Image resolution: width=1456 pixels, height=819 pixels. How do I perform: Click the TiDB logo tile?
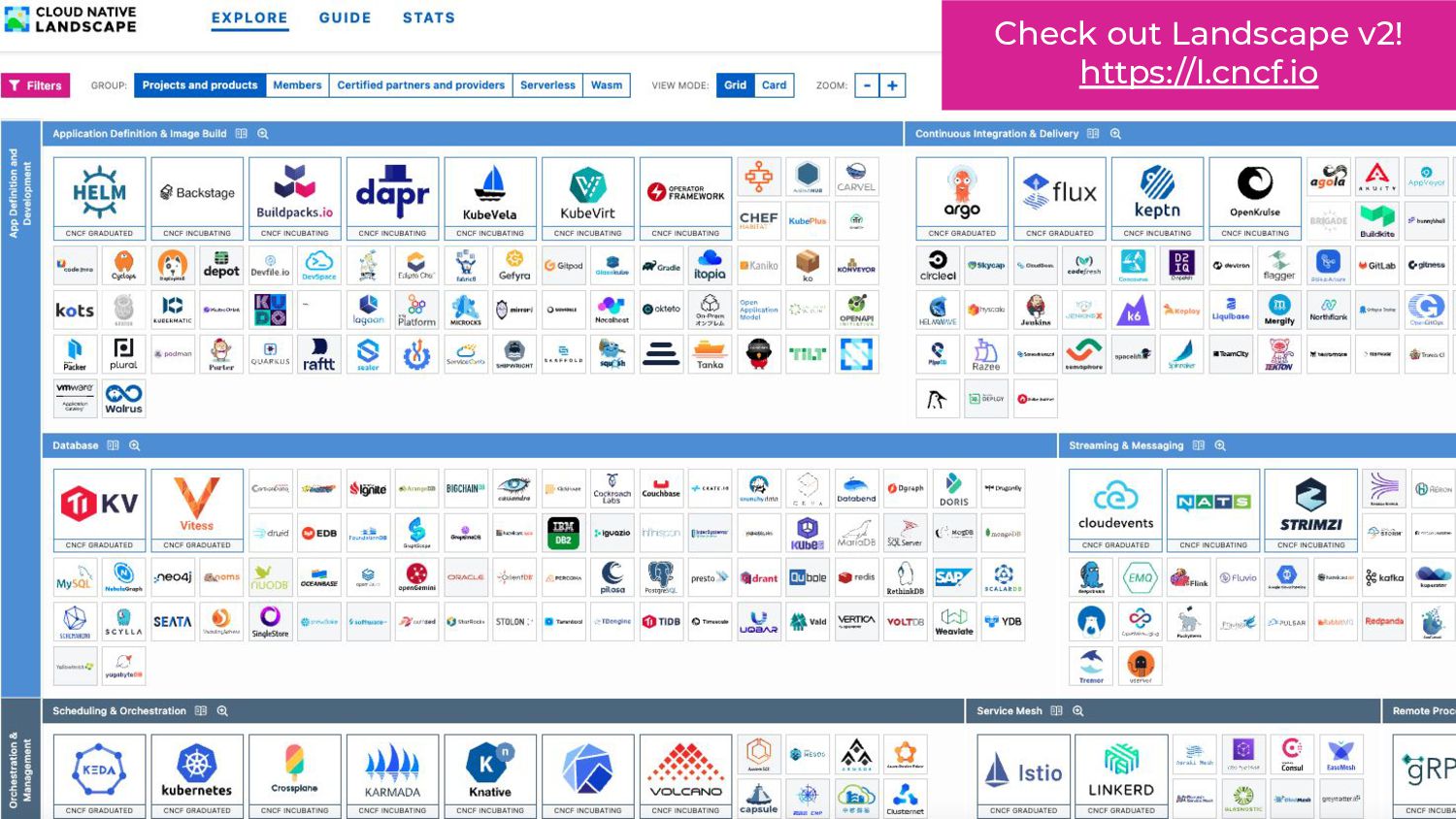click(661, 622)
